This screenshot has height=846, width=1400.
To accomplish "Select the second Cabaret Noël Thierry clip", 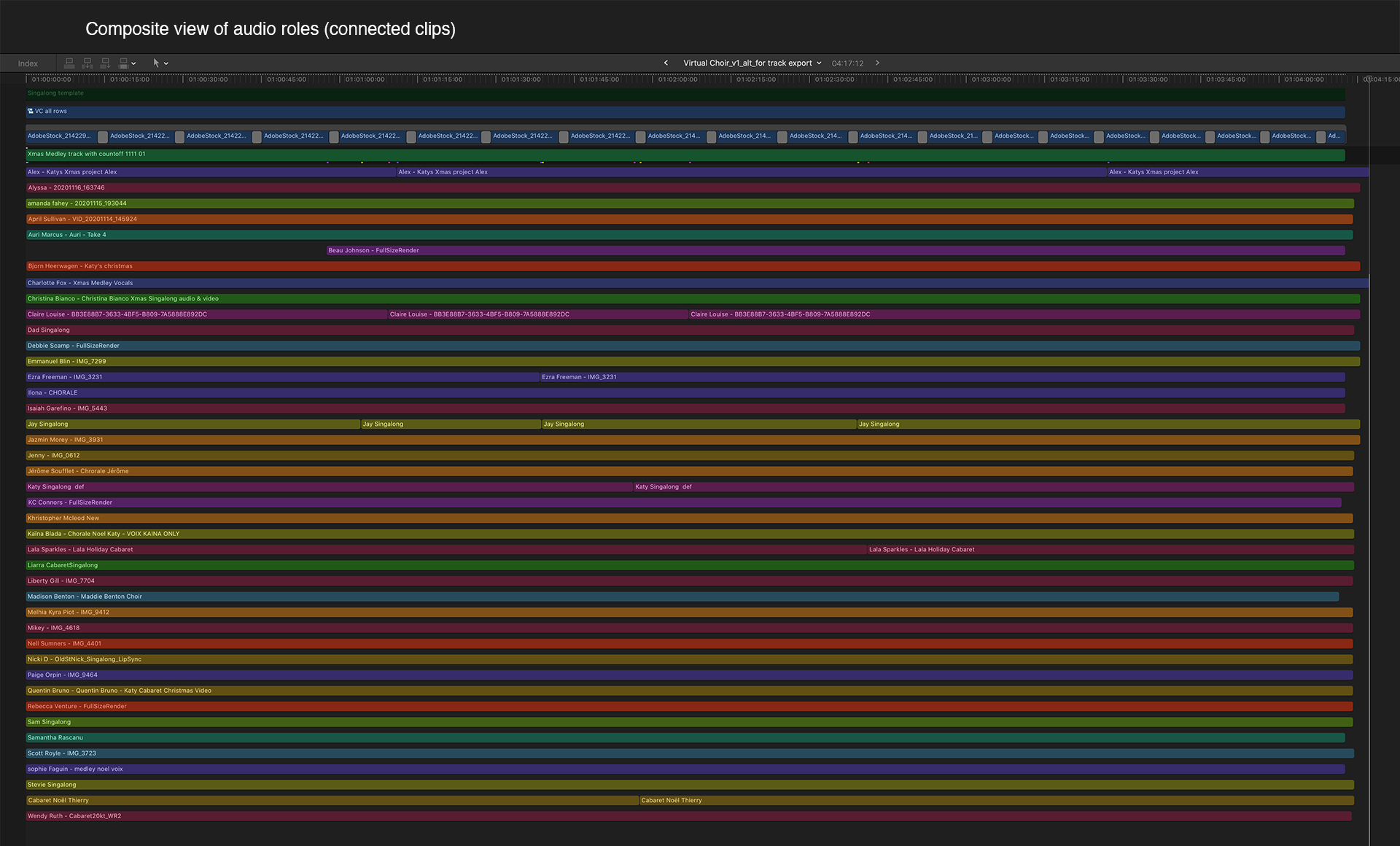I will [x=997, y=801].
